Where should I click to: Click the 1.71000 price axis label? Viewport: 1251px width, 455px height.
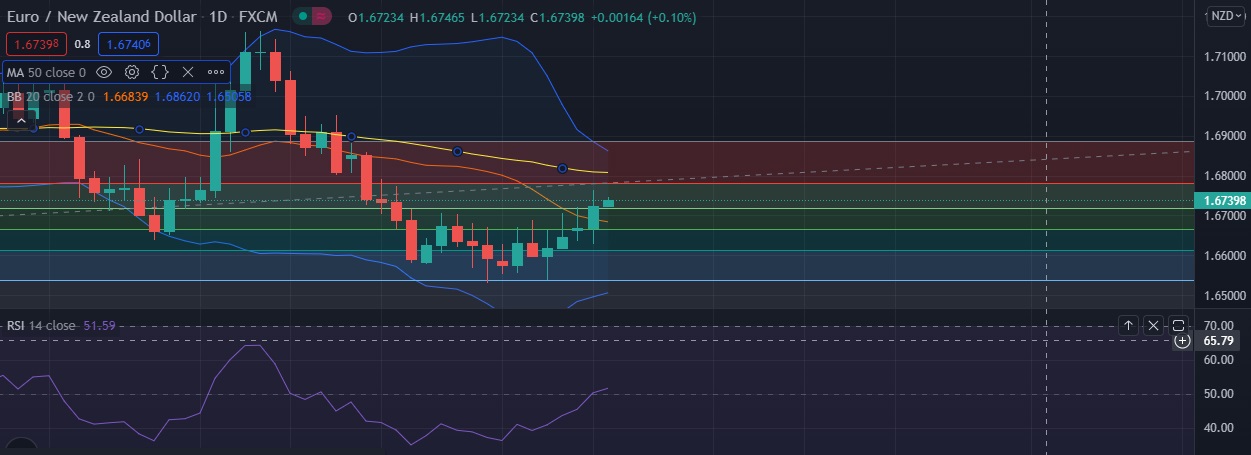pos(1224,57)
